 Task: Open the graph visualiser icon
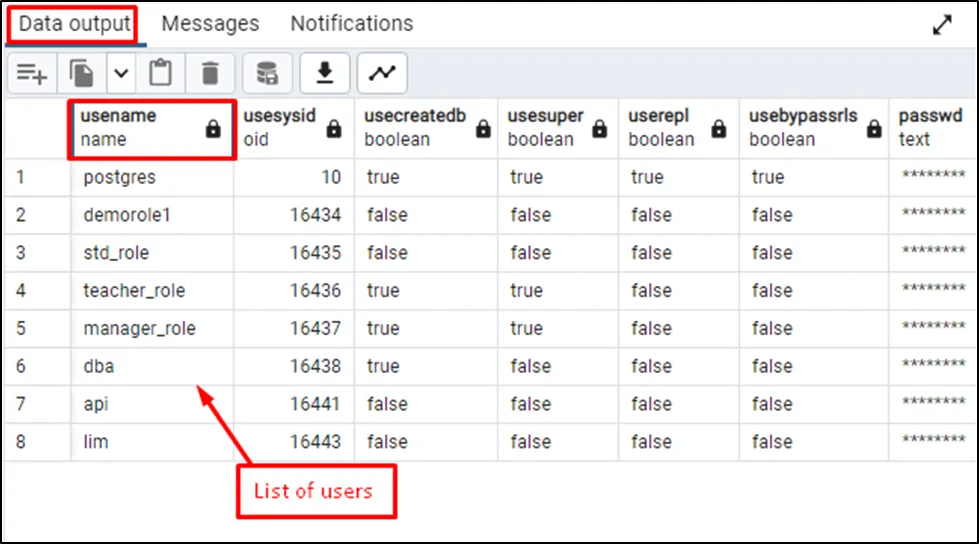tap(381, 73)
